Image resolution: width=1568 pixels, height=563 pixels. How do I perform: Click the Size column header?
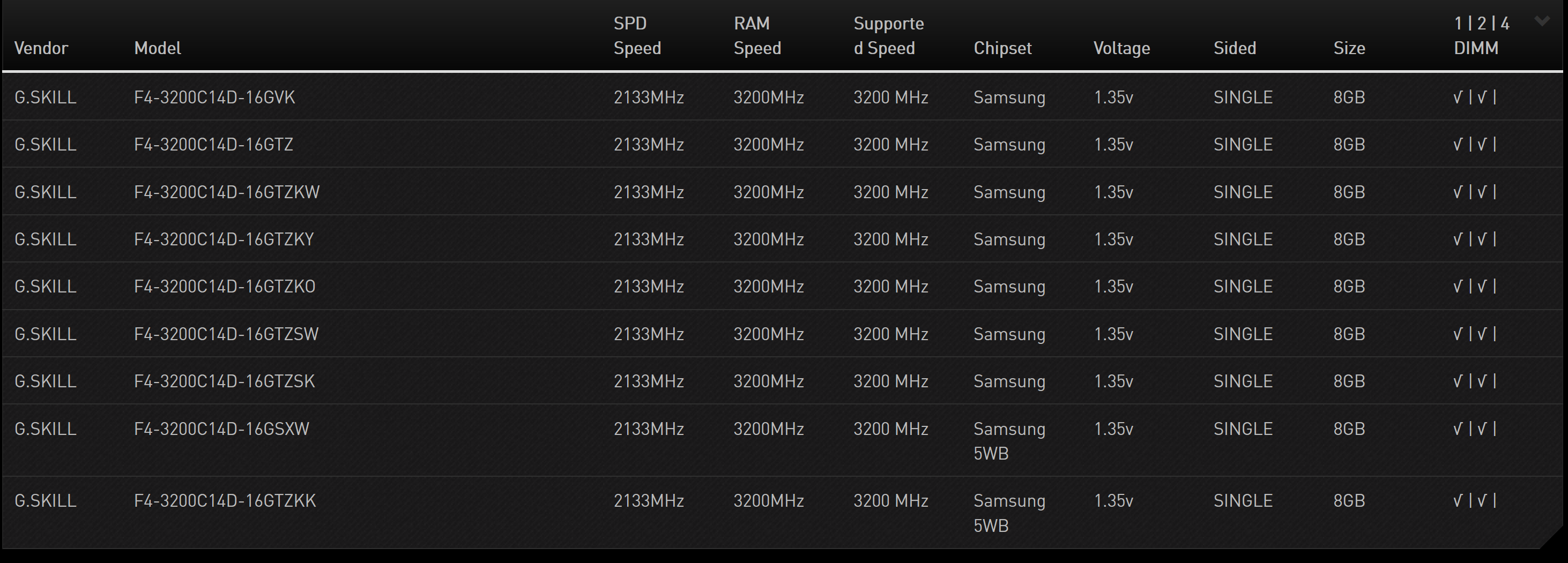1349,48
